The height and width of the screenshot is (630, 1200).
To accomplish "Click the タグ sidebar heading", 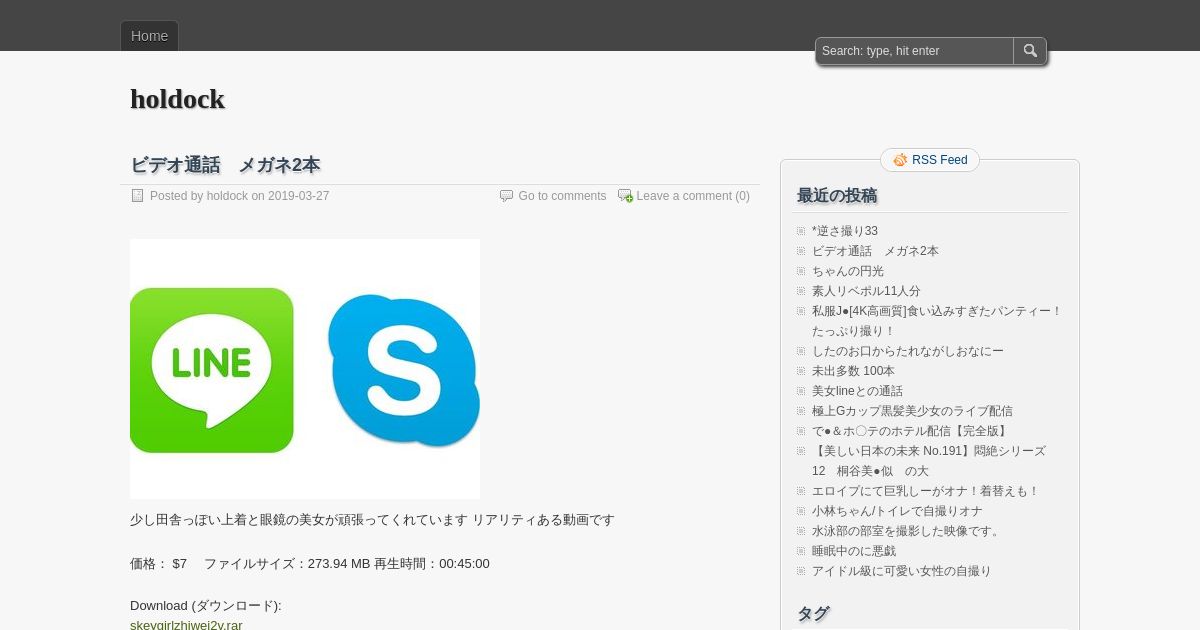I will [x=813, y=613].
